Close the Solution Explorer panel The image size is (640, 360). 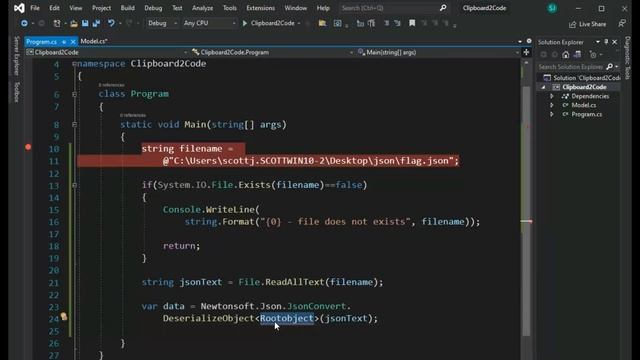tap(615, 42)
